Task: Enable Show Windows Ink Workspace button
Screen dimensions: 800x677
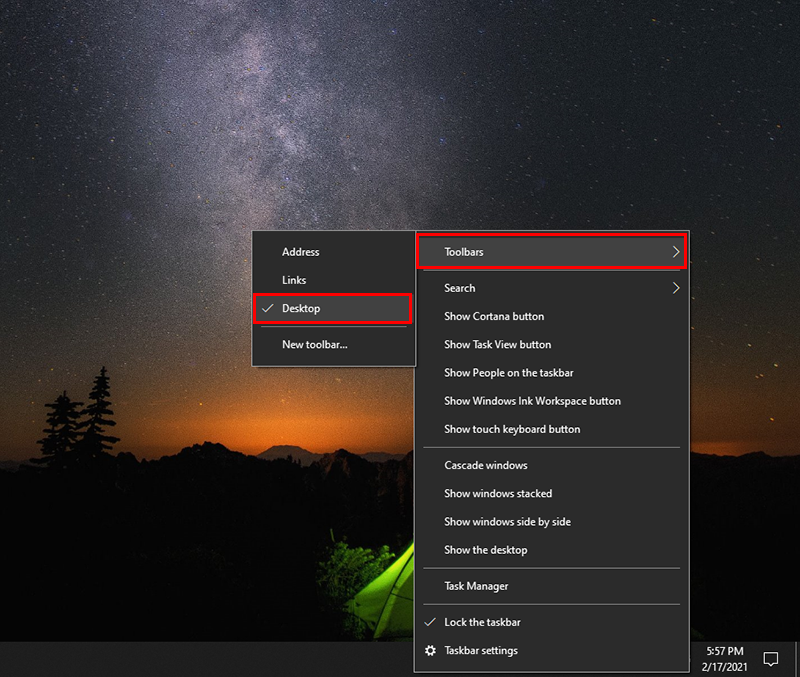Action: (552, 401)
